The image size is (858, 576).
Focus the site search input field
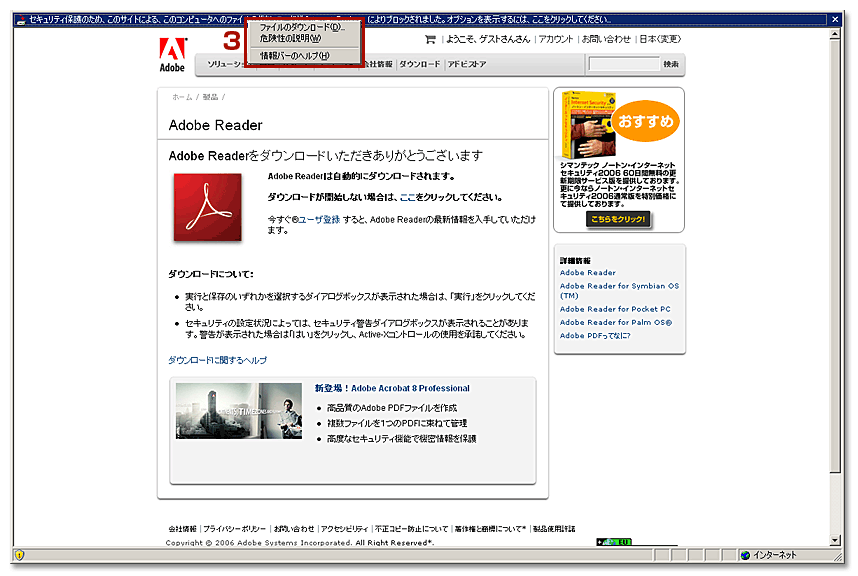624,64
